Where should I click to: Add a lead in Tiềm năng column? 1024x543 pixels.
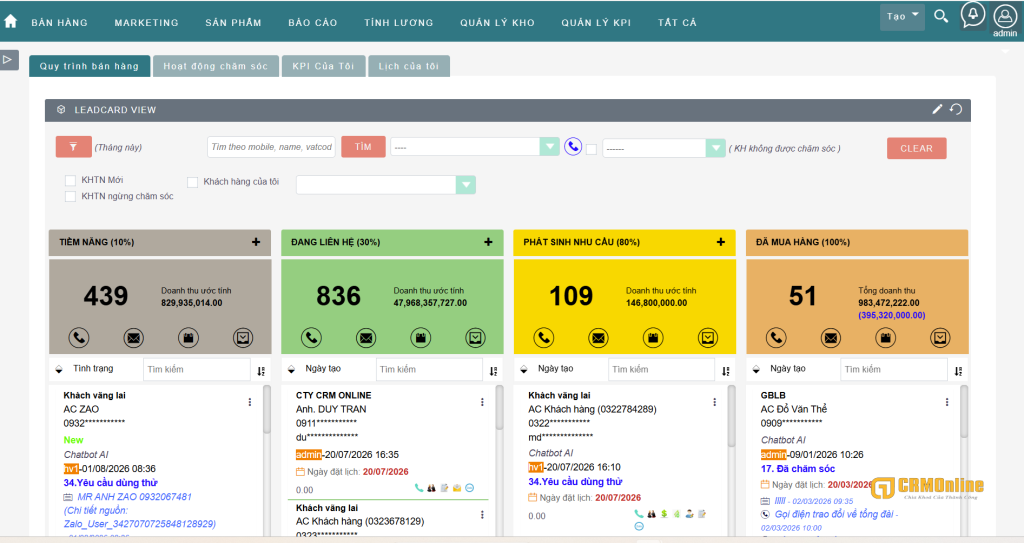256,242
